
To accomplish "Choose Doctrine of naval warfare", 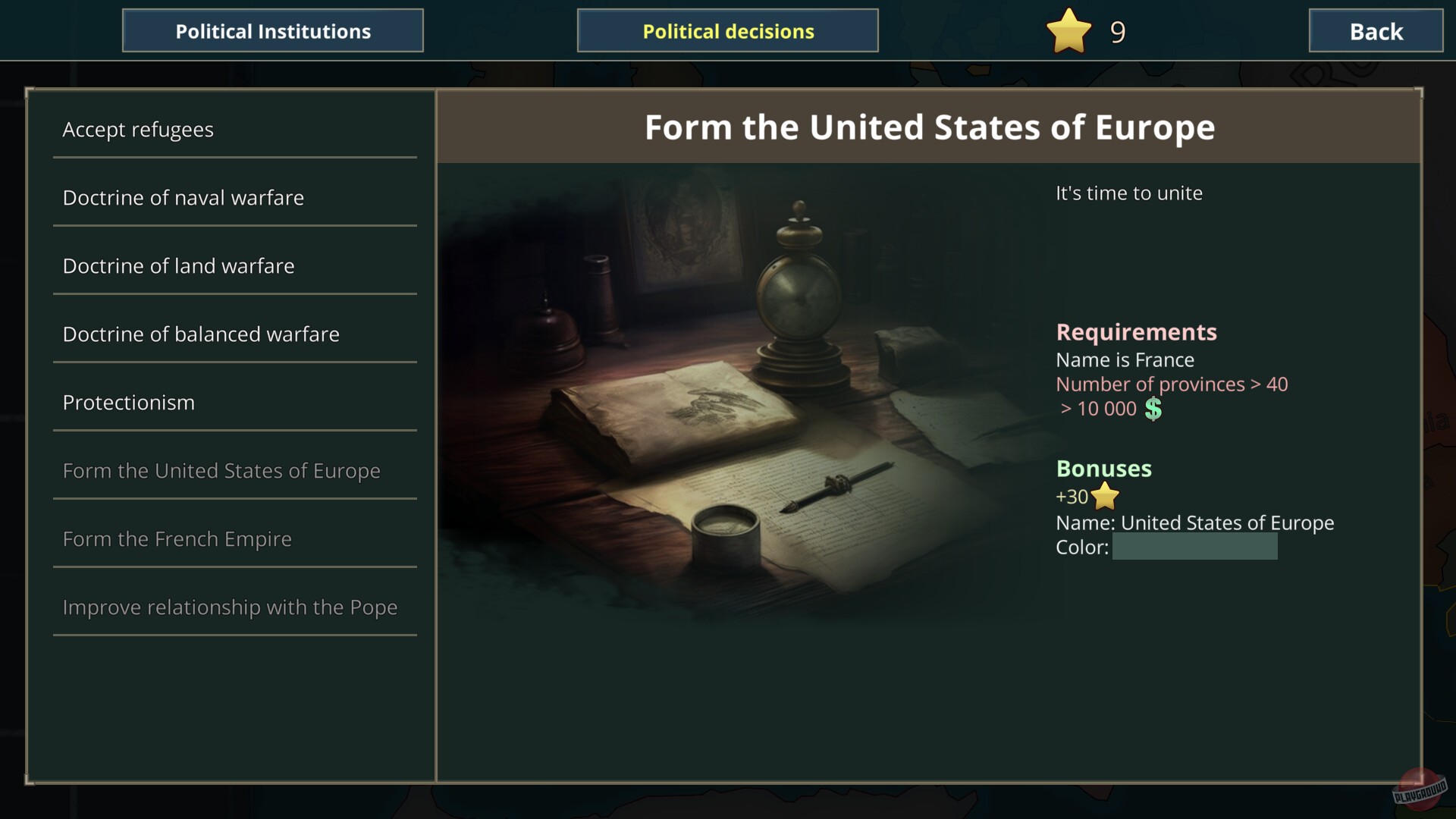I will click(x=184, y=198).
